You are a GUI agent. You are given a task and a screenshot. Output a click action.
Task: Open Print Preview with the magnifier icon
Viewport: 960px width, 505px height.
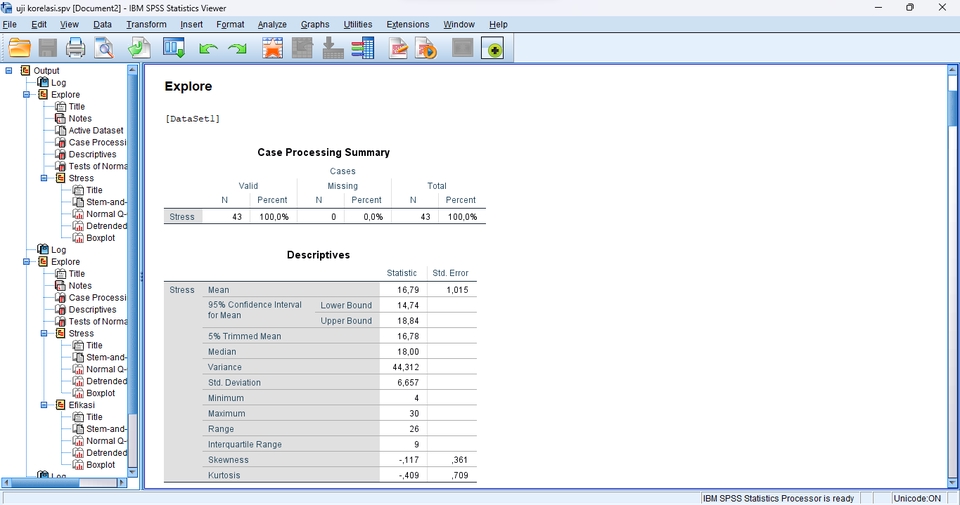coord(103,48)
